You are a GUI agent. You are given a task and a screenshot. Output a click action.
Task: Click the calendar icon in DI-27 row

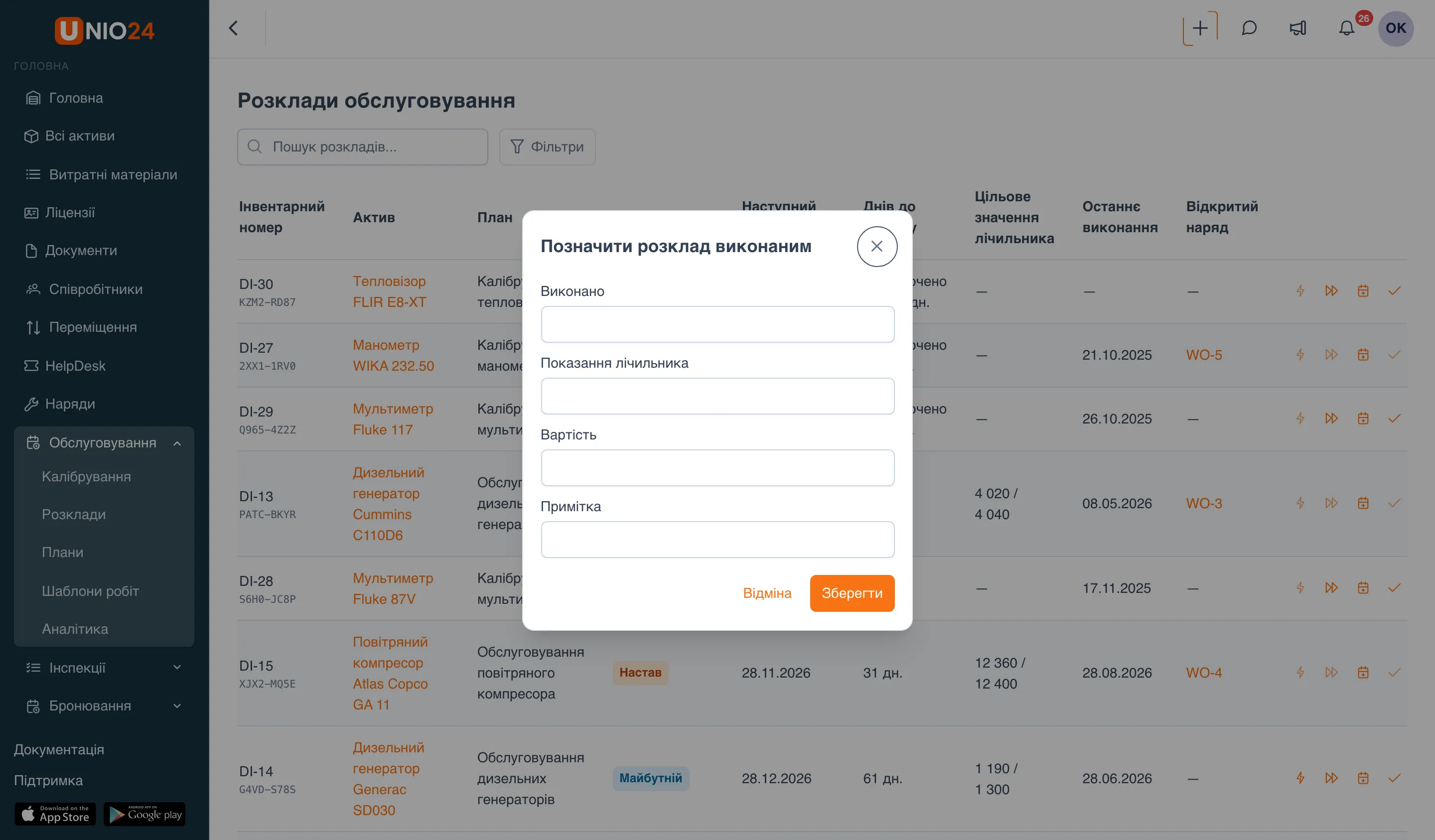click(x=1363, y=354)
